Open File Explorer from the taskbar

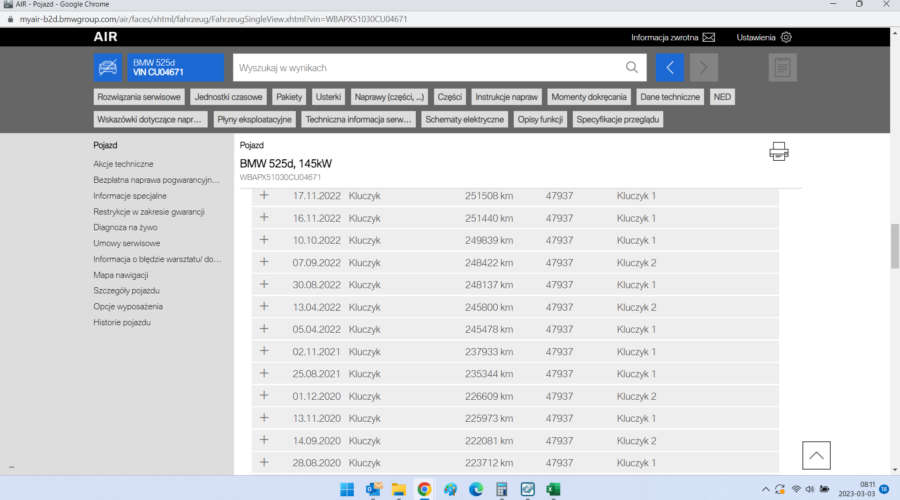coord(399,489)
